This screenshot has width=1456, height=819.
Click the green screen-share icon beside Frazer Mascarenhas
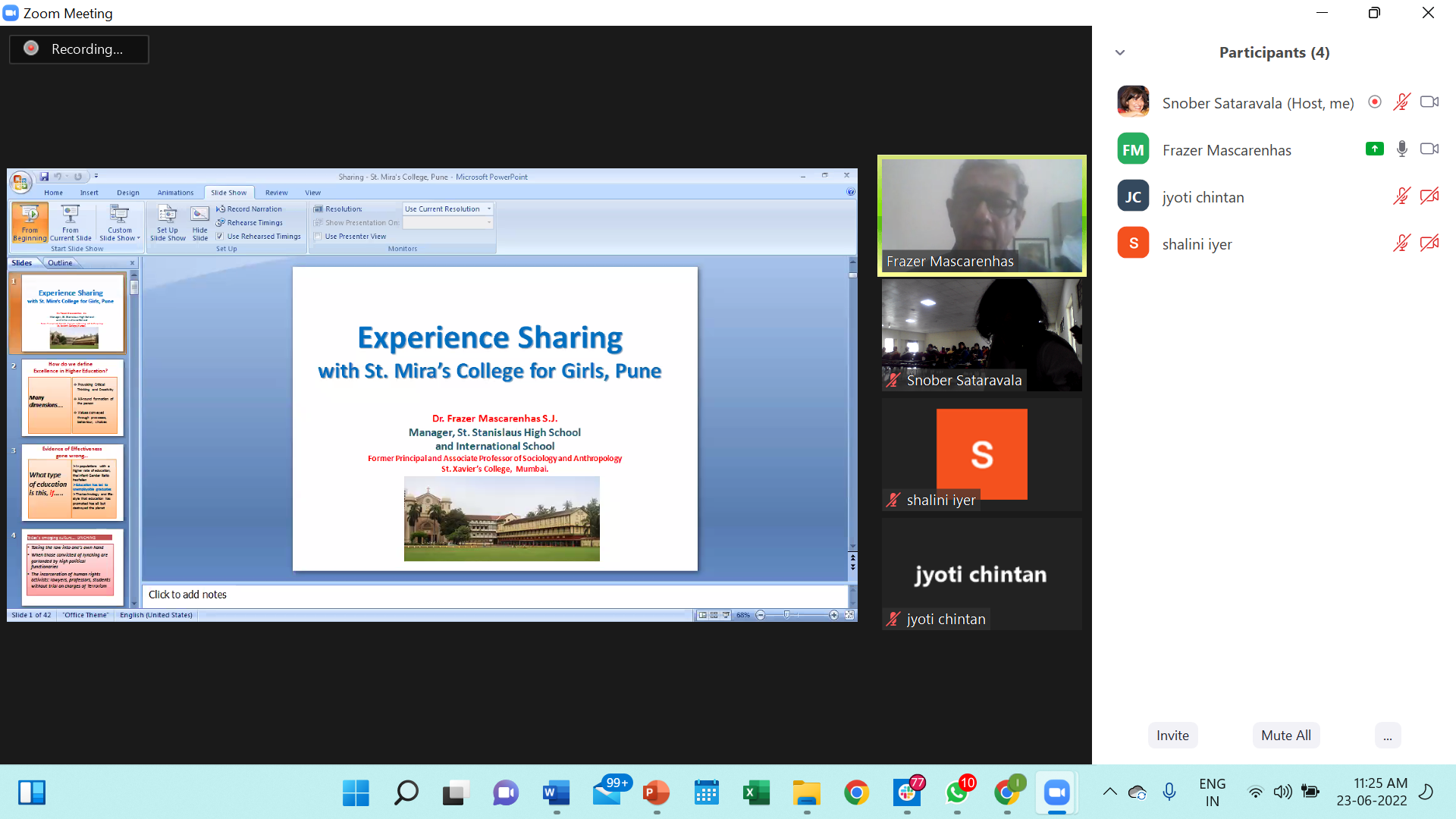coord(1375,149)
